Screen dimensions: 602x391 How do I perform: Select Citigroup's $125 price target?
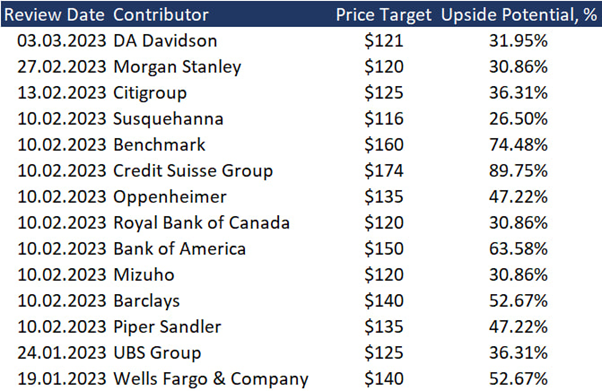[384, 93]
